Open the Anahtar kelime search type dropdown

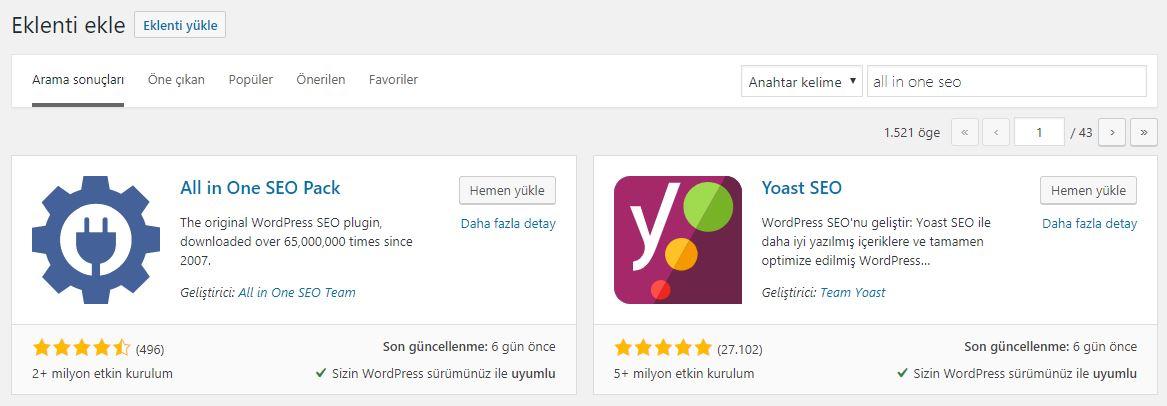pos(802,82)
